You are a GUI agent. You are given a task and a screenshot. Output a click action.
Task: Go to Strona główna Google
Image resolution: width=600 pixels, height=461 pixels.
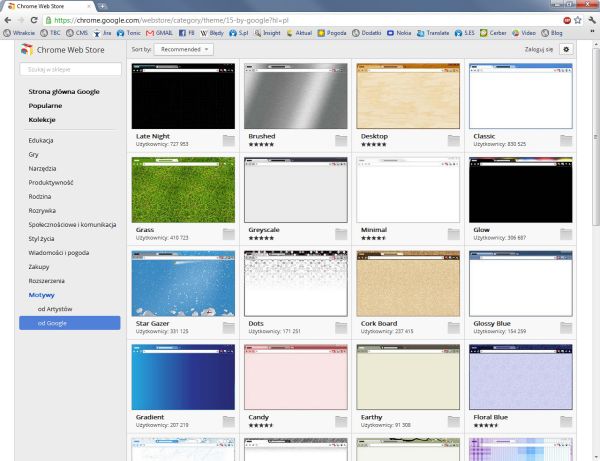tap(66, 90)
